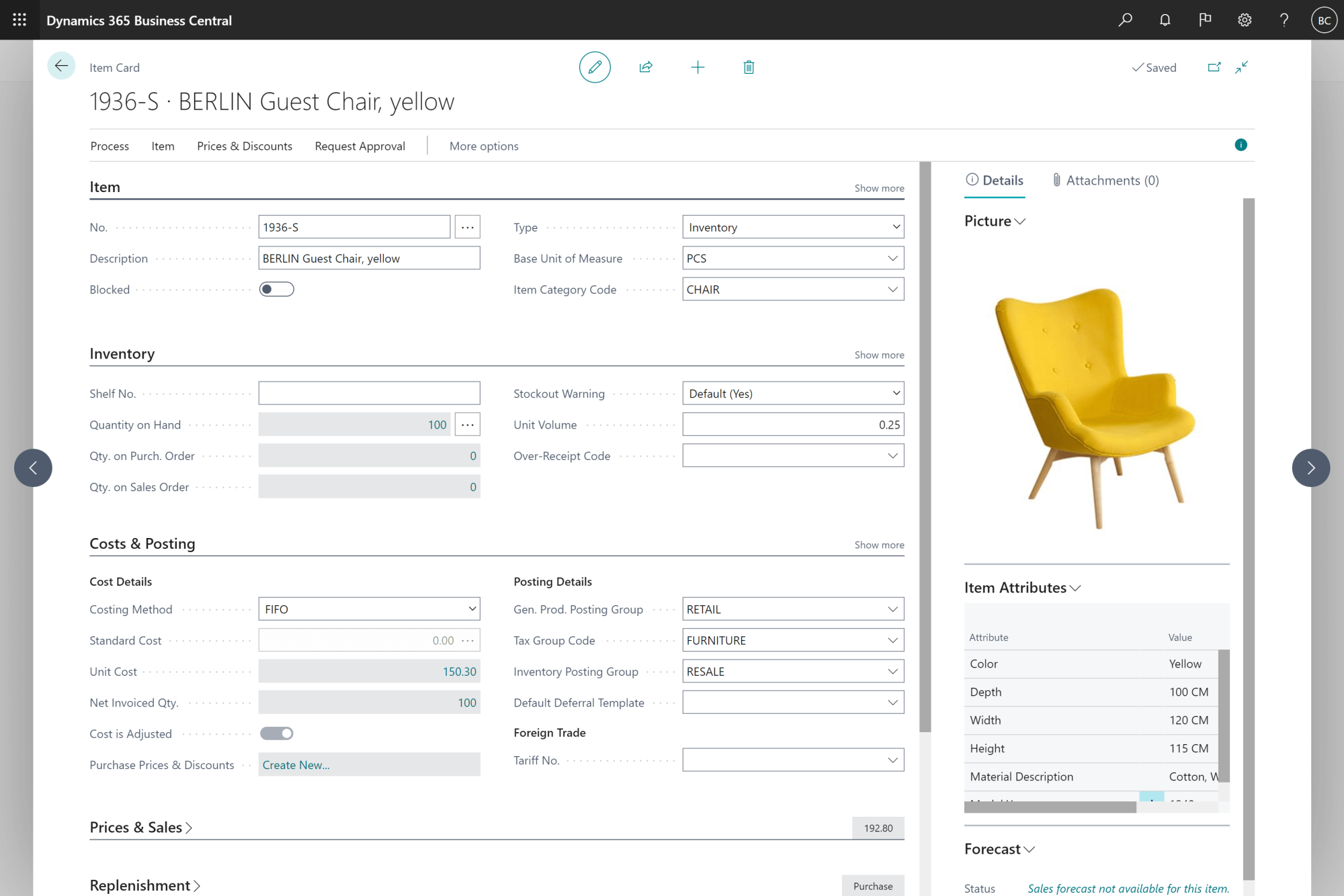
Task: Disable the Cost is Adjusted toggle
Action: 276,733
